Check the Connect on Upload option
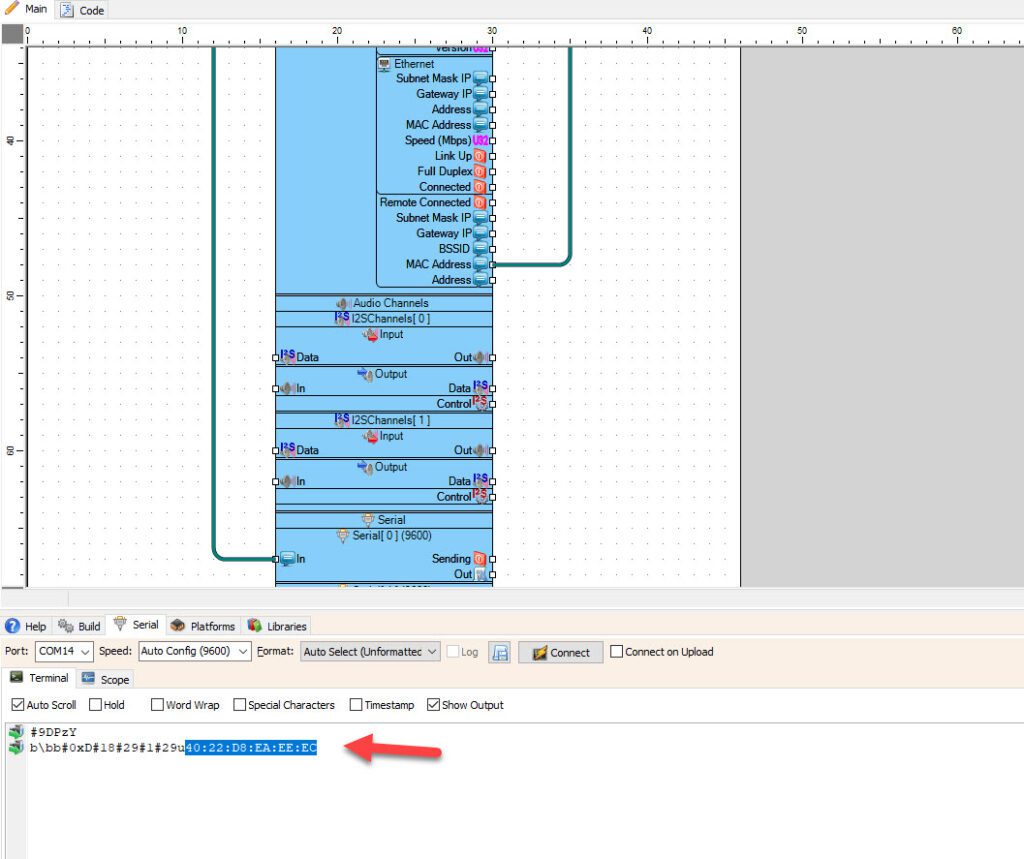 616,652
